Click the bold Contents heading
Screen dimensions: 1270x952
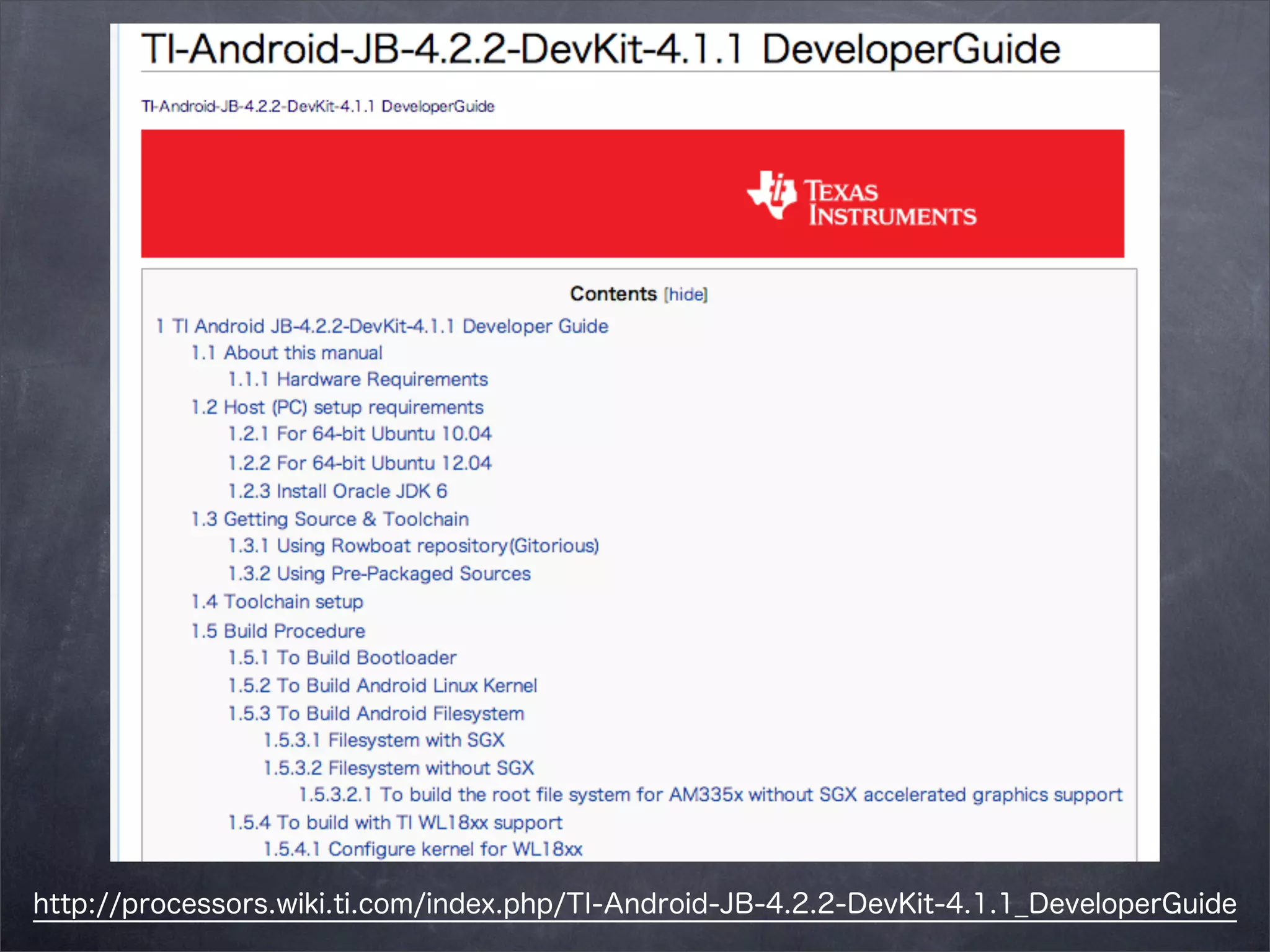pyautogui.click(x=613, y=294)
